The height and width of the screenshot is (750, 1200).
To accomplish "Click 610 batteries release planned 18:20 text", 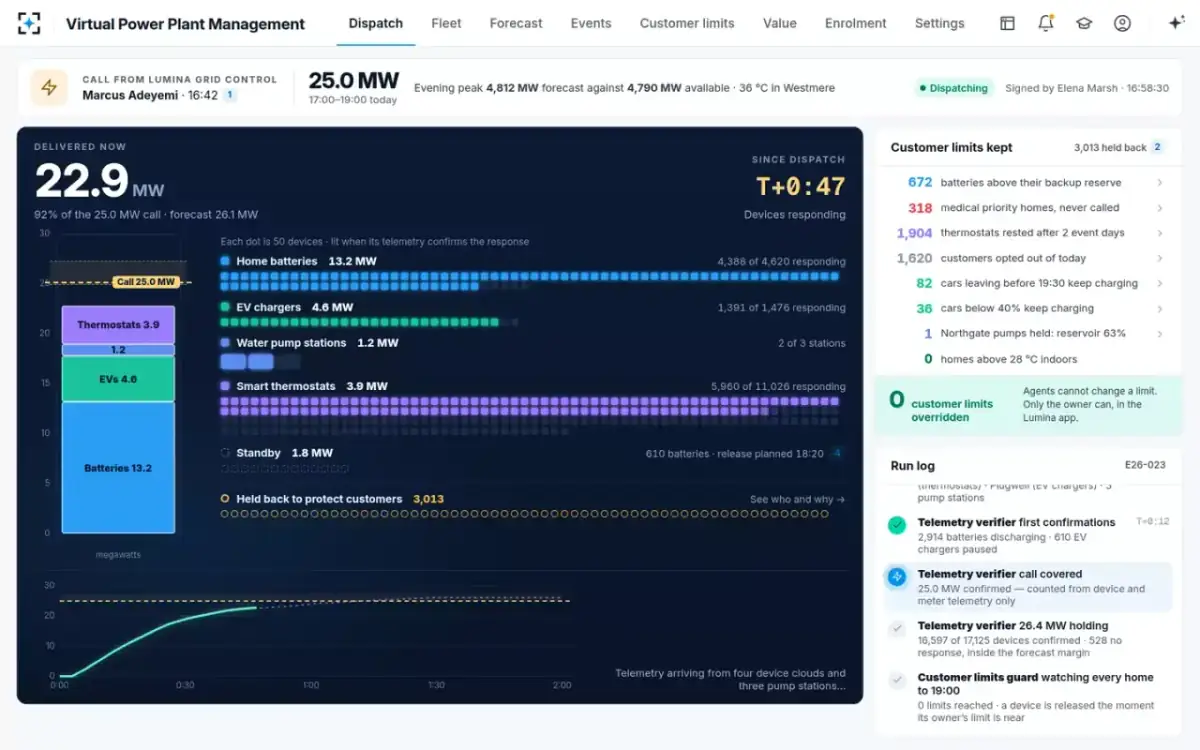I will tap(735, 453).
